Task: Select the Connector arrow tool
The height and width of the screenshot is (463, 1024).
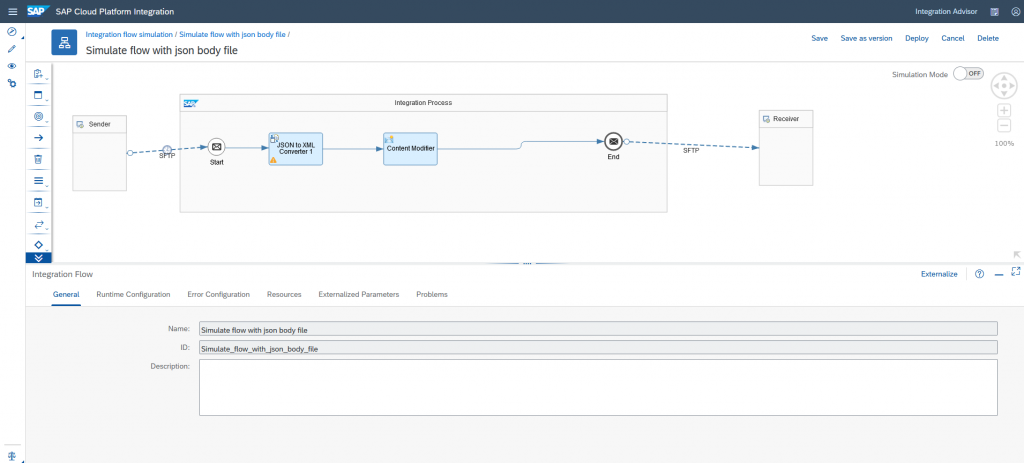Action: point(39,138)
